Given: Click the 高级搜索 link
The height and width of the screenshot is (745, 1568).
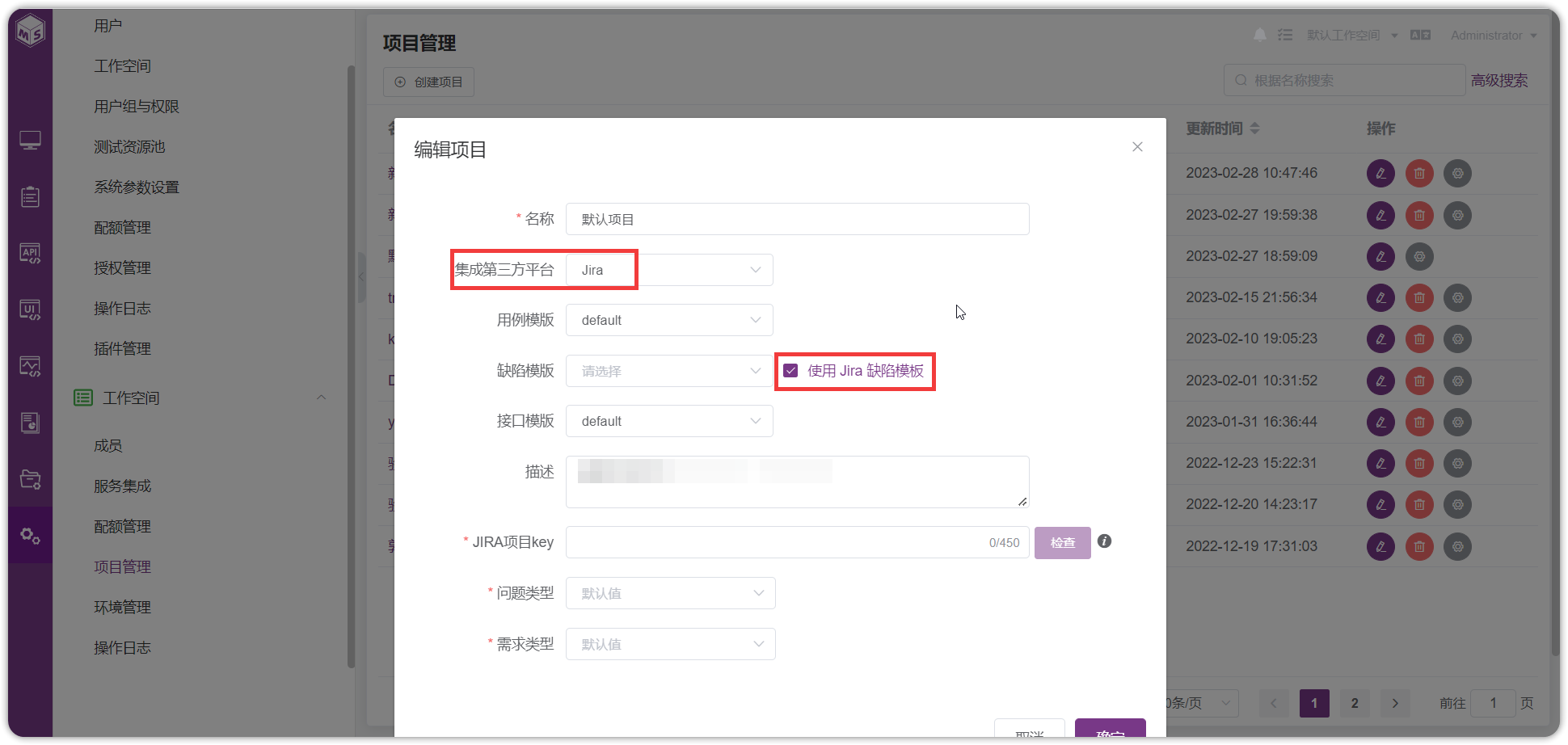Looking at the screenshot, I should (x=1499, y=81).
